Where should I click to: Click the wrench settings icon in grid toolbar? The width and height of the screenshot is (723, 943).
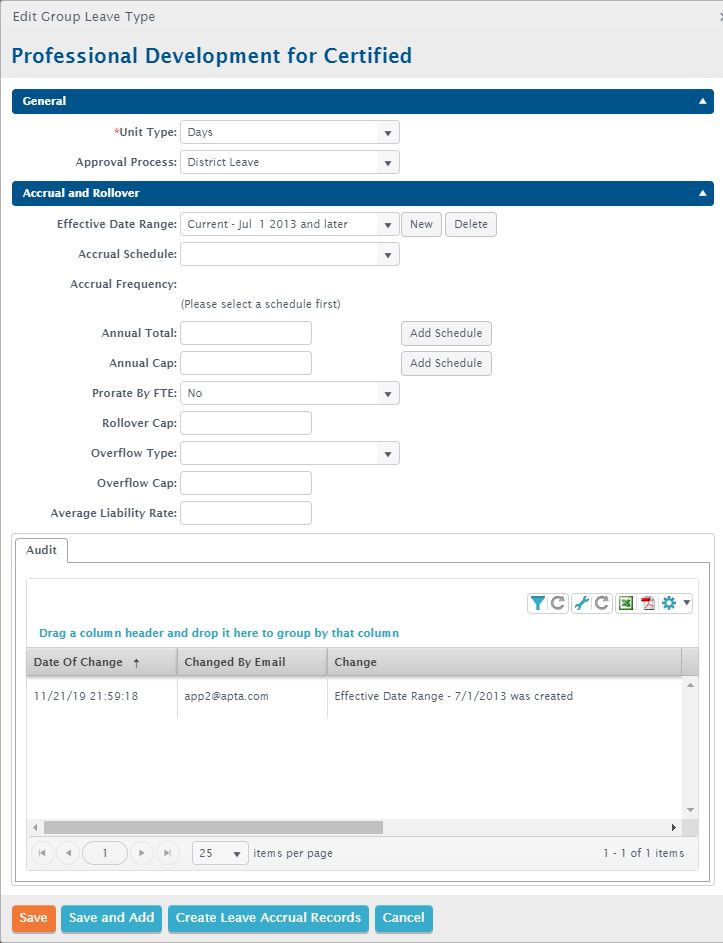click(x=581, y=603)
